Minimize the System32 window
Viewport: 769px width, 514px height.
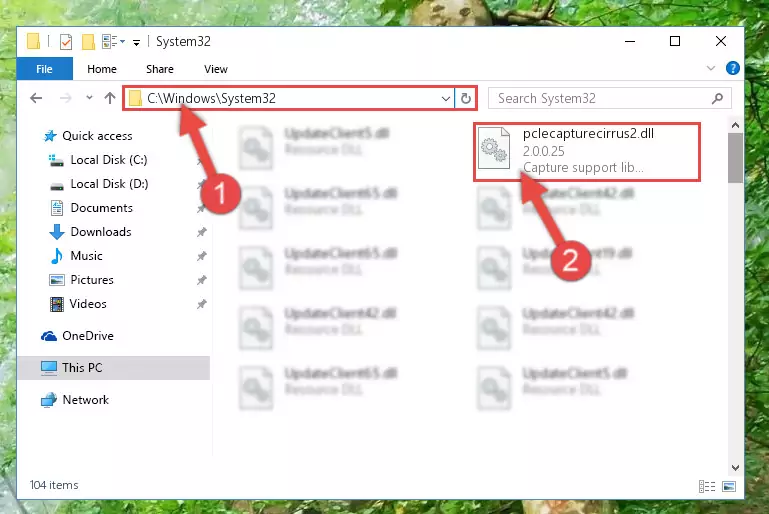630,42
